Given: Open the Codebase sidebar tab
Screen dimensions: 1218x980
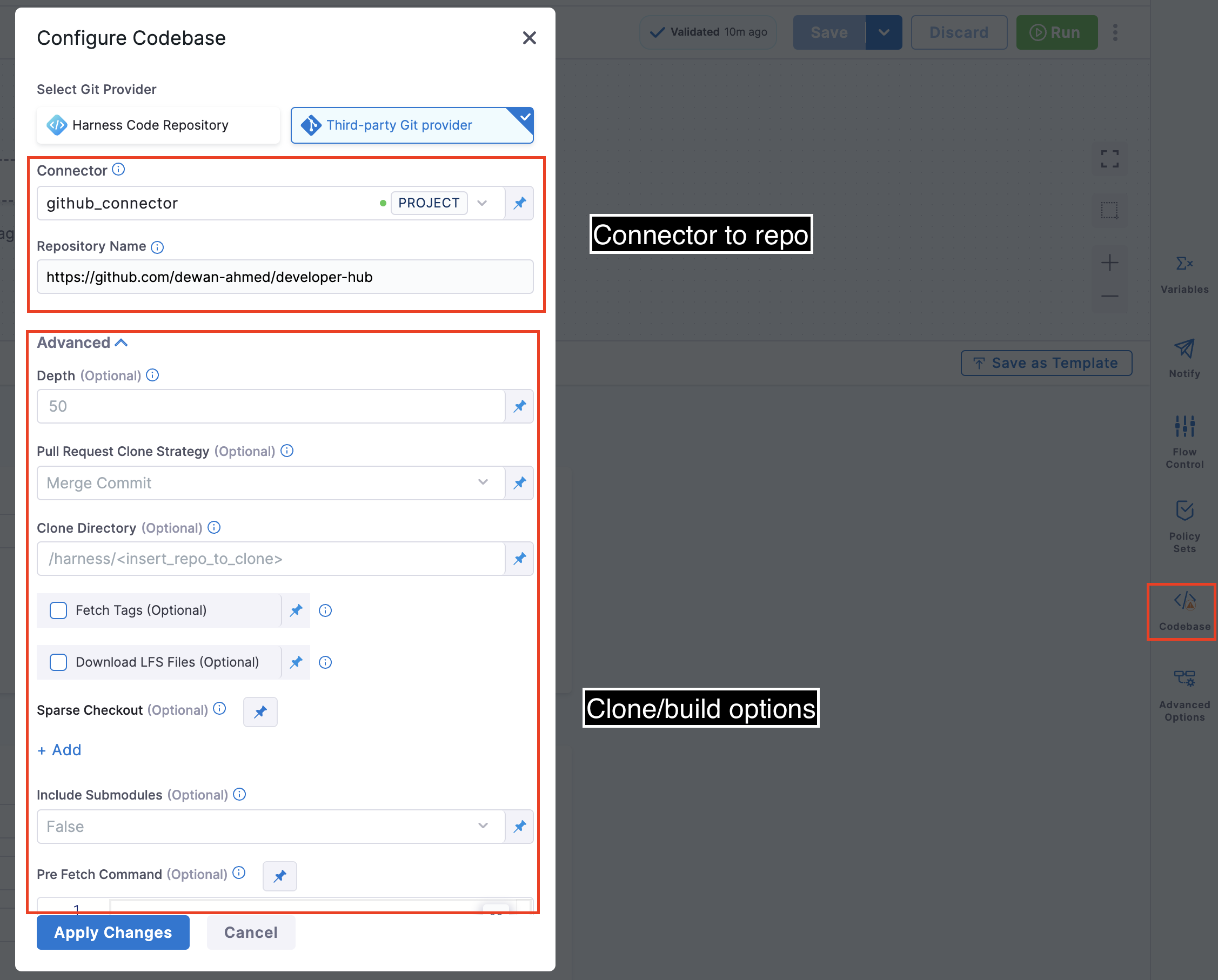Looking at the screenshot, I should [1183, 611].
